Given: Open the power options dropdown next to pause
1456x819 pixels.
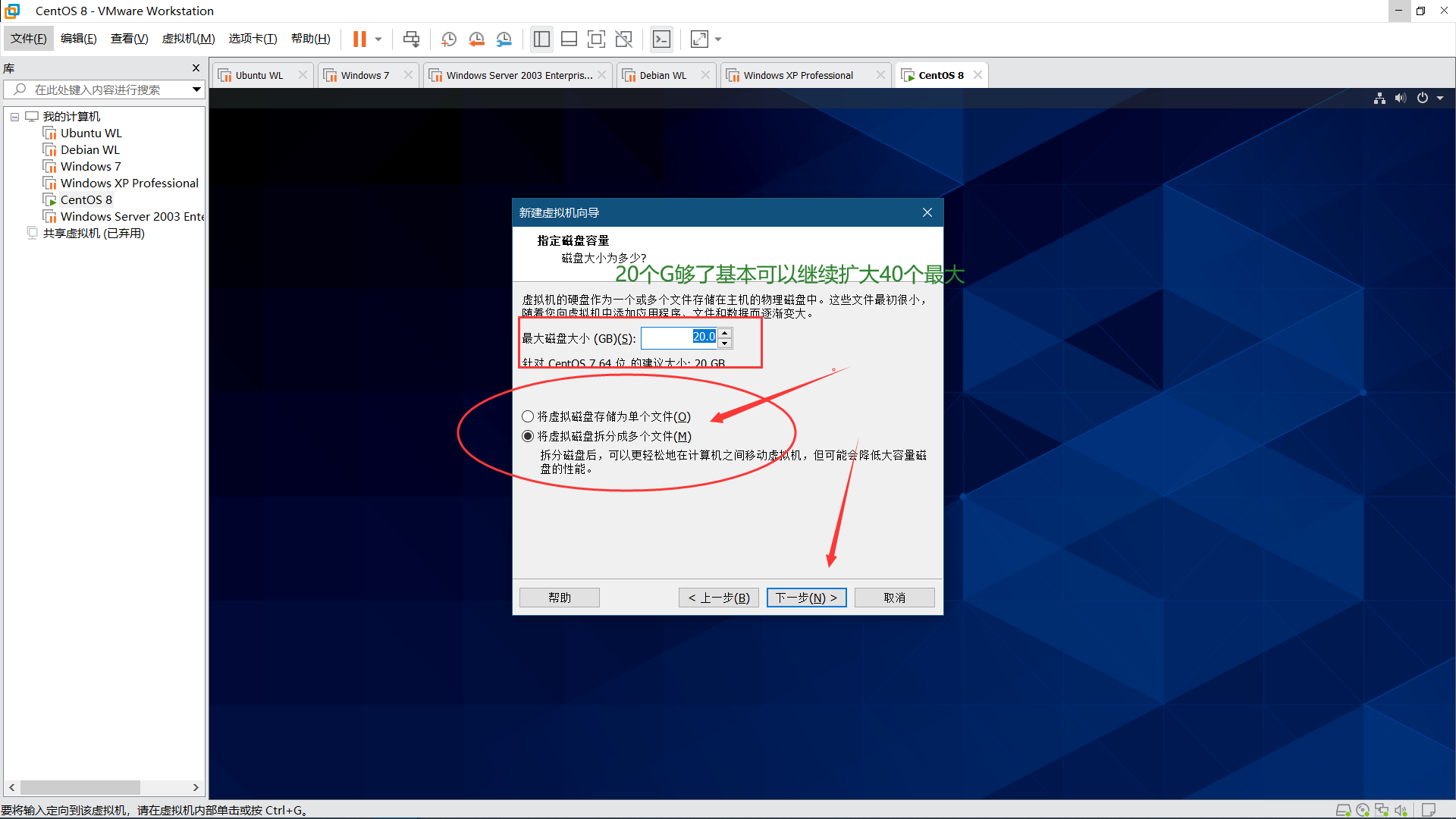Looking at the screenshot, I should point(378,39).
